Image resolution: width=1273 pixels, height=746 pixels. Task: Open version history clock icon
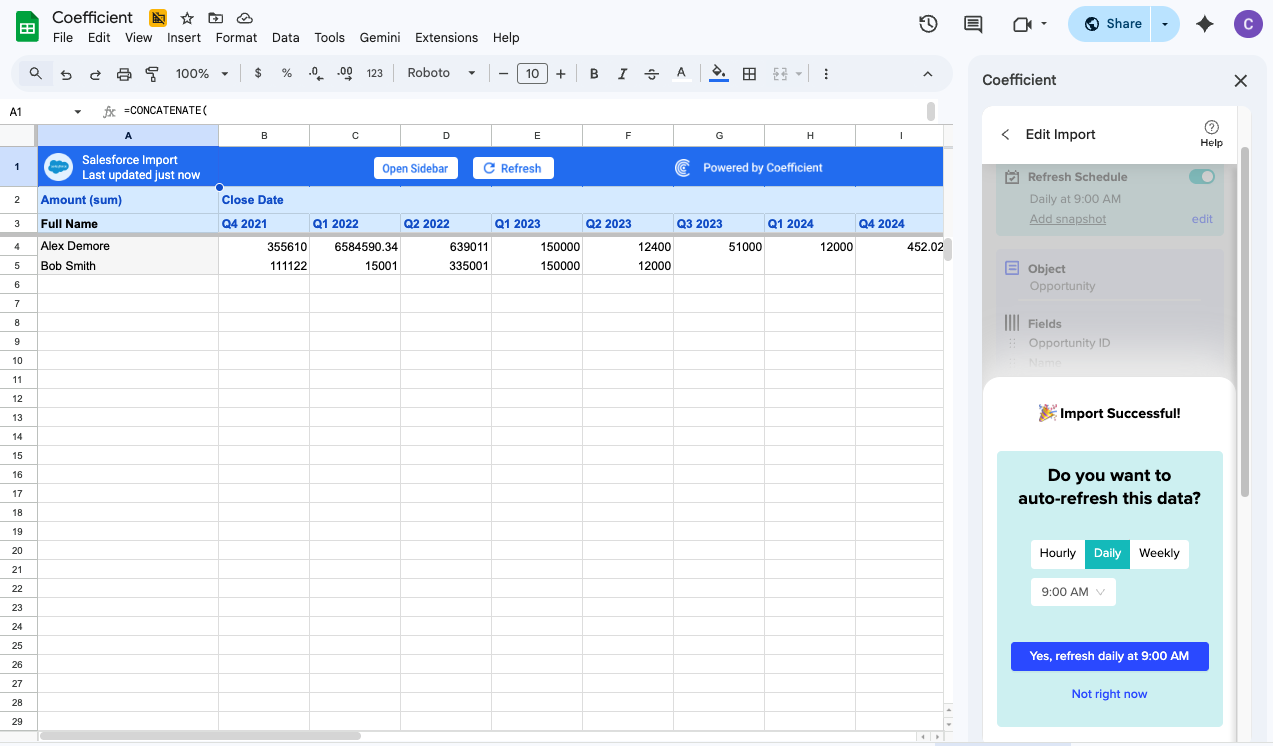pyautogui.click(x=927, y=23)
